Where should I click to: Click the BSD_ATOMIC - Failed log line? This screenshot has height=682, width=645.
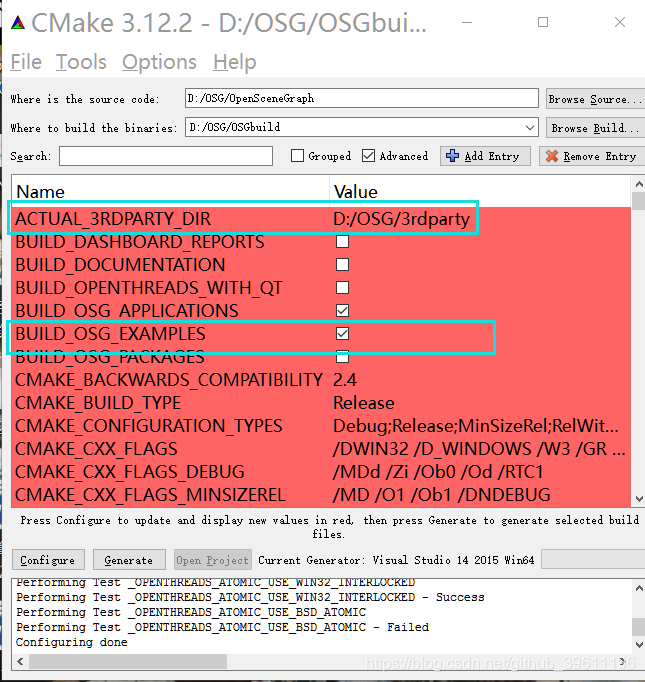(x=223, y=627)
